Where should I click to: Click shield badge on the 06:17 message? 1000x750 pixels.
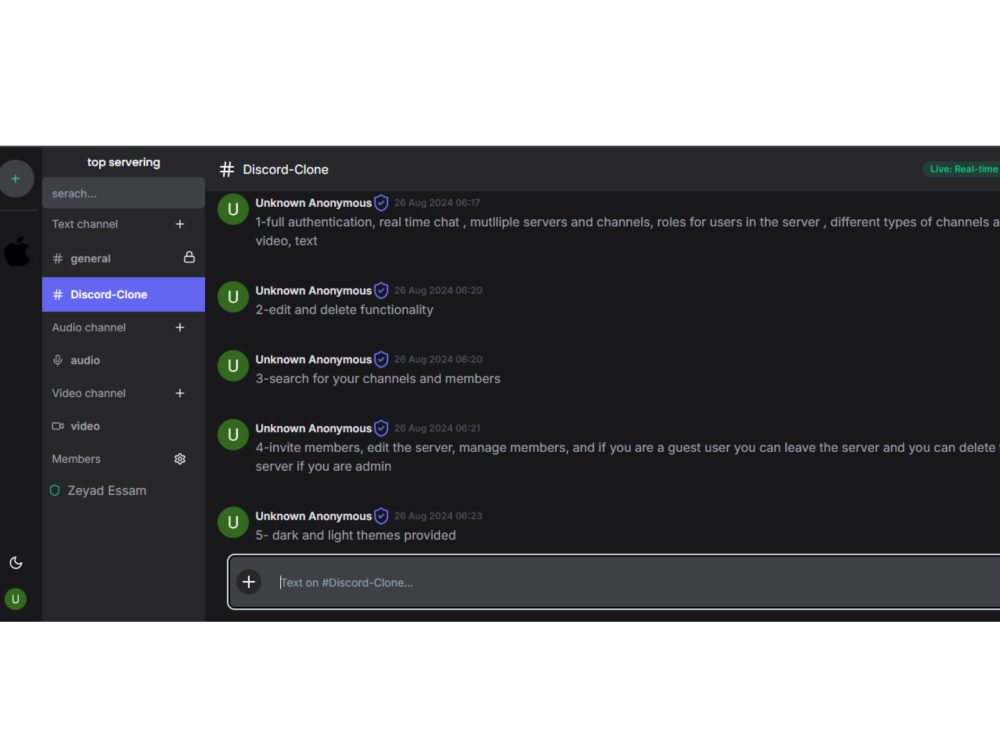coord(381,203)
